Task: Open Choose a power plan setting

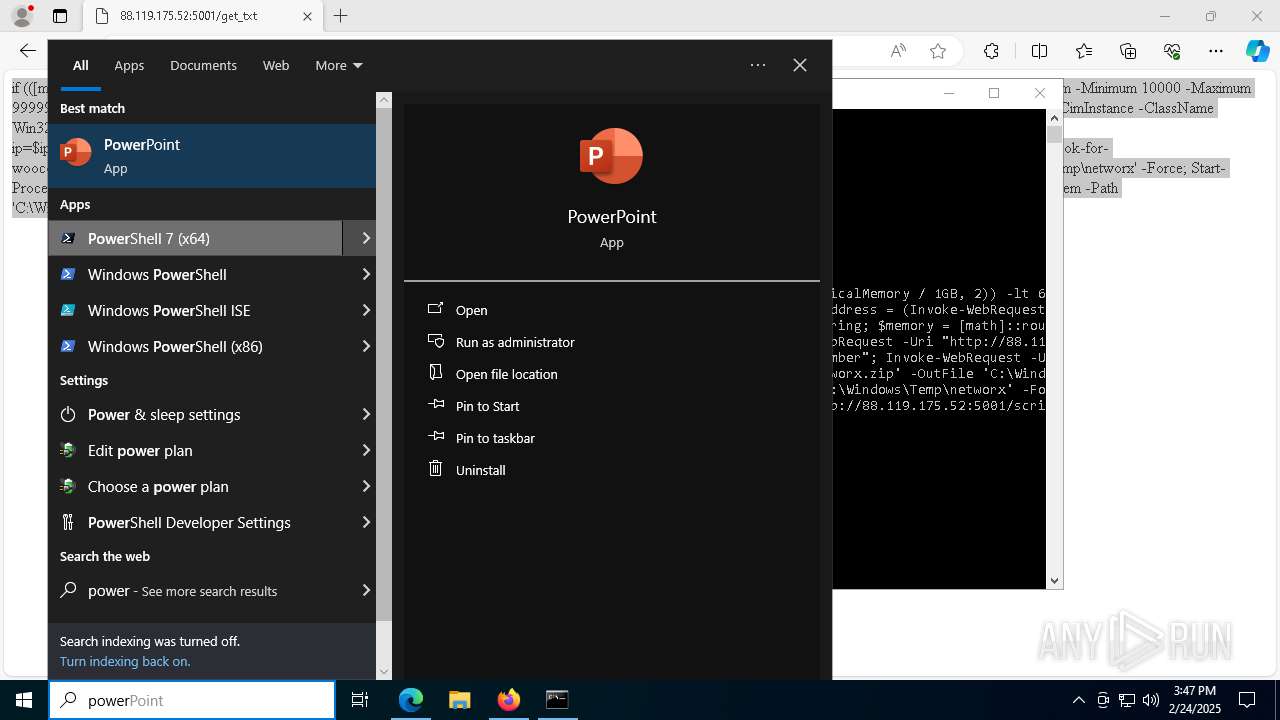Action: 195,486
